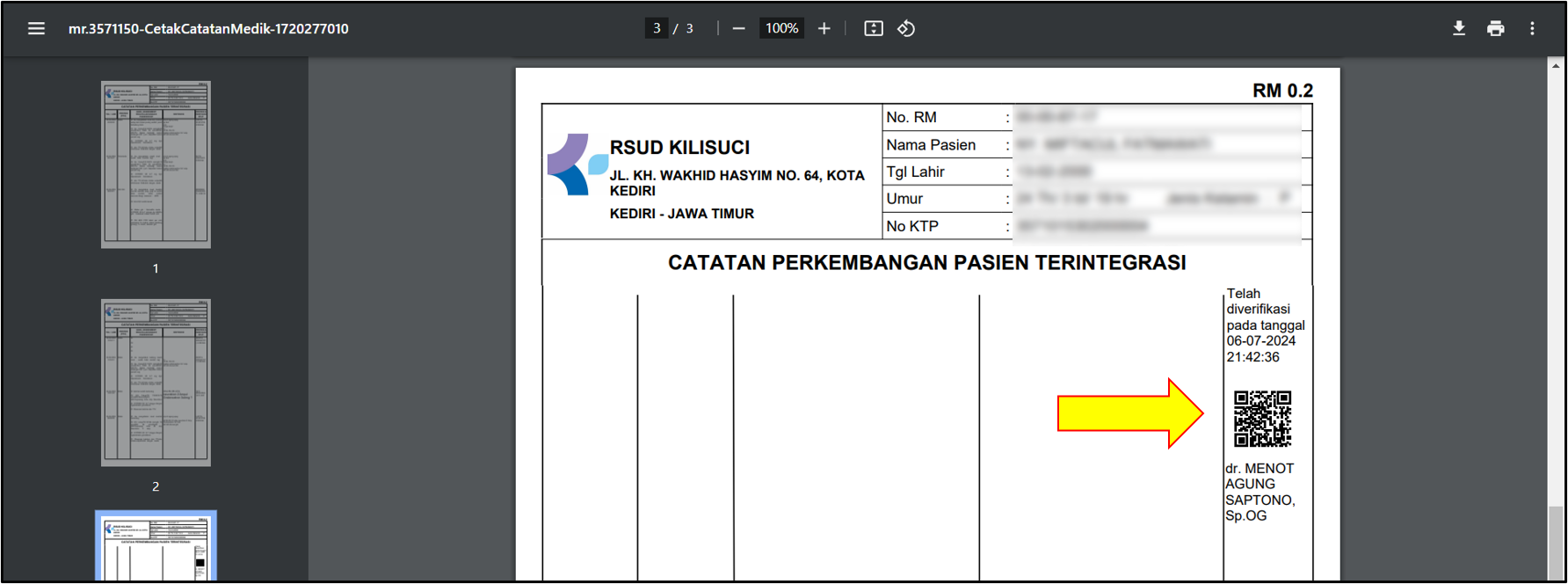The height and width of the screenshot is (584, 1568).
Task: Select the highlighted page 3 thumbnail
Action: 156,547
